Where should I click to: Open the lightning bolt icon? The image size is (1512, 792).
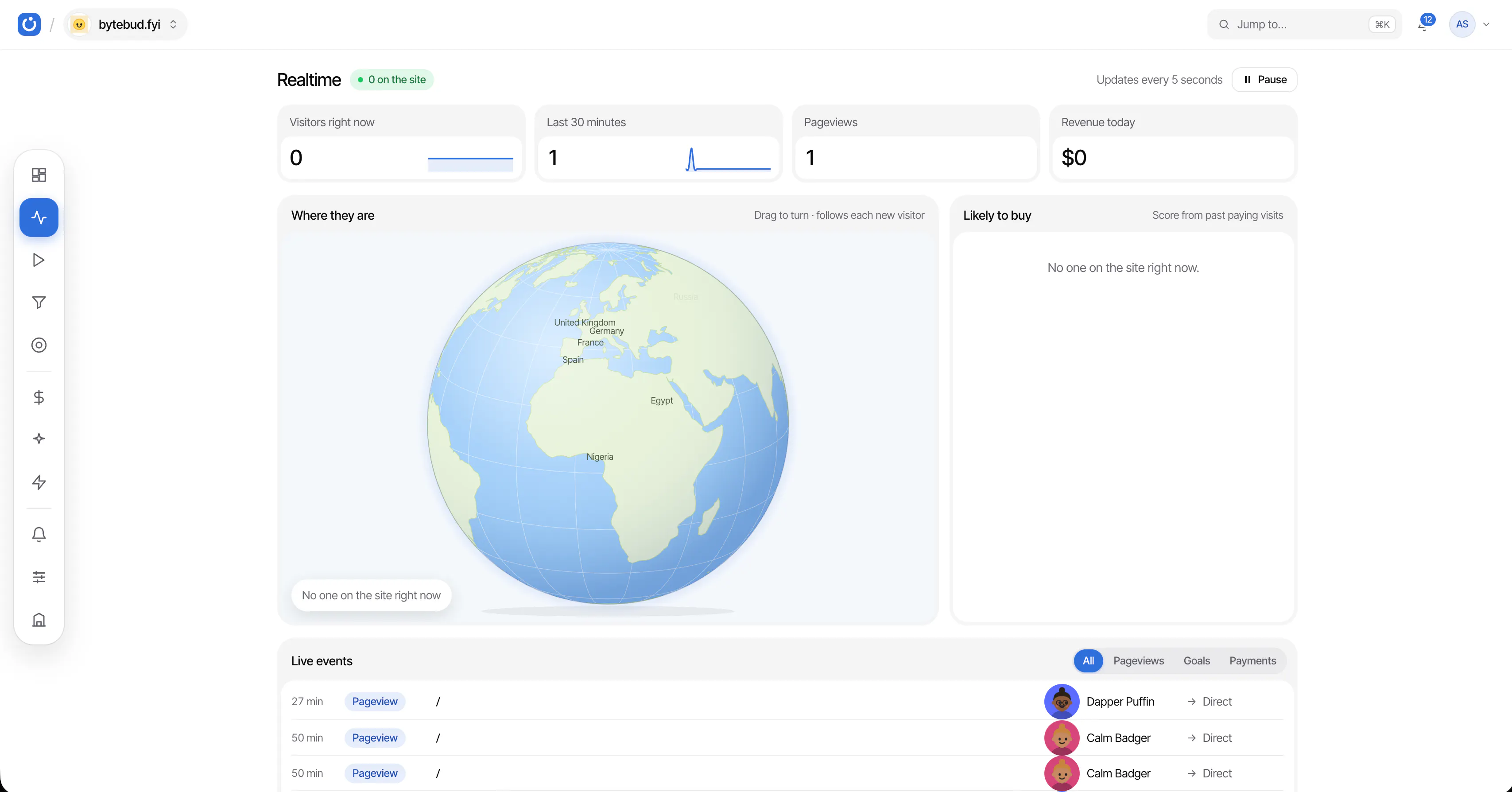point(39,482)
